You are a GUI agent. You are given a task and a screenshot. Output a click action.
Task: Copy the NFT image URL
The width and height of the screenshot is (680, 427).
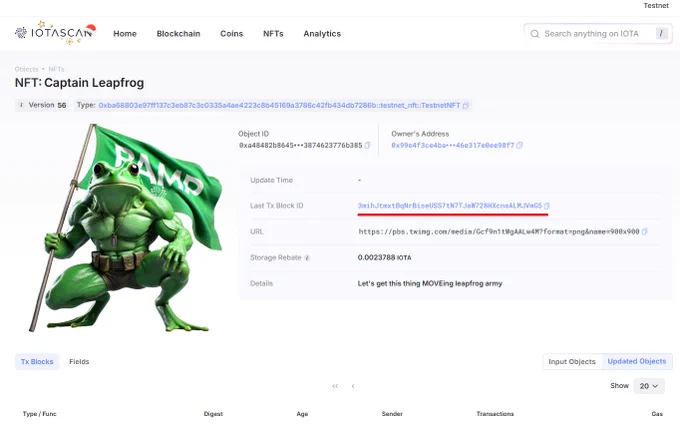(x=644, y=231)
